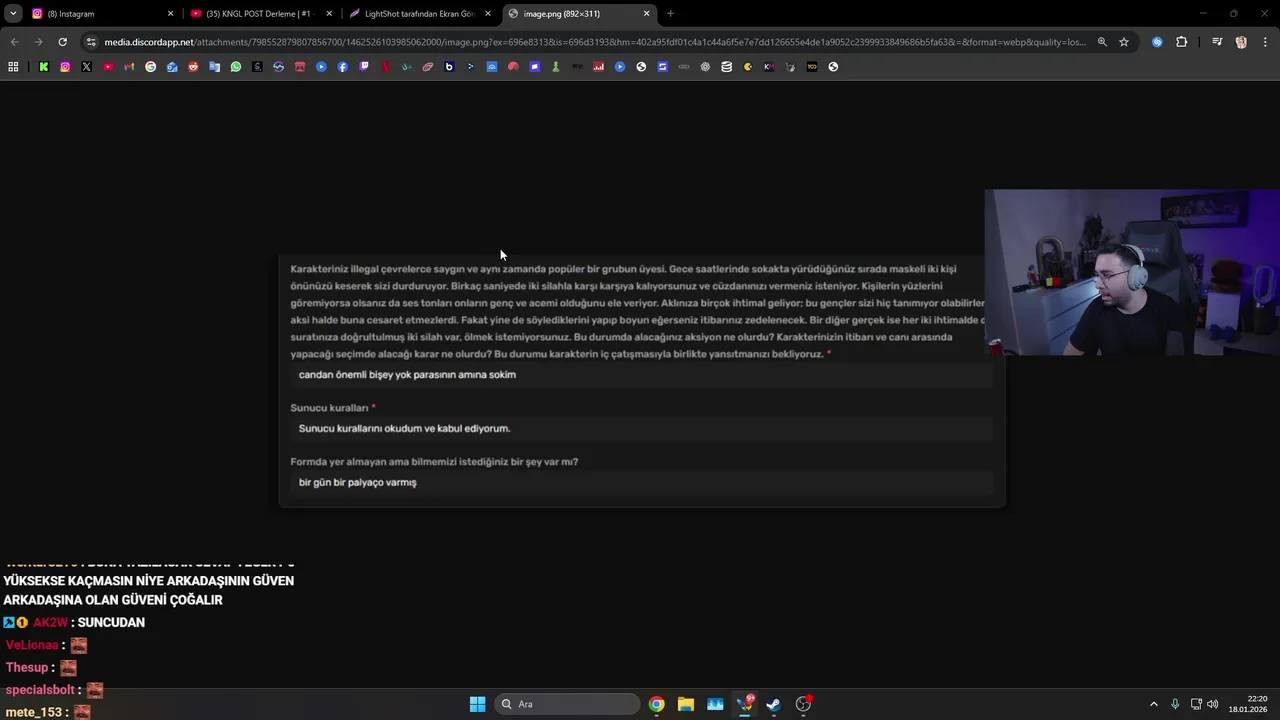
Task: Open the Extensions puzzle icon
Action: tap(1182, 42)
